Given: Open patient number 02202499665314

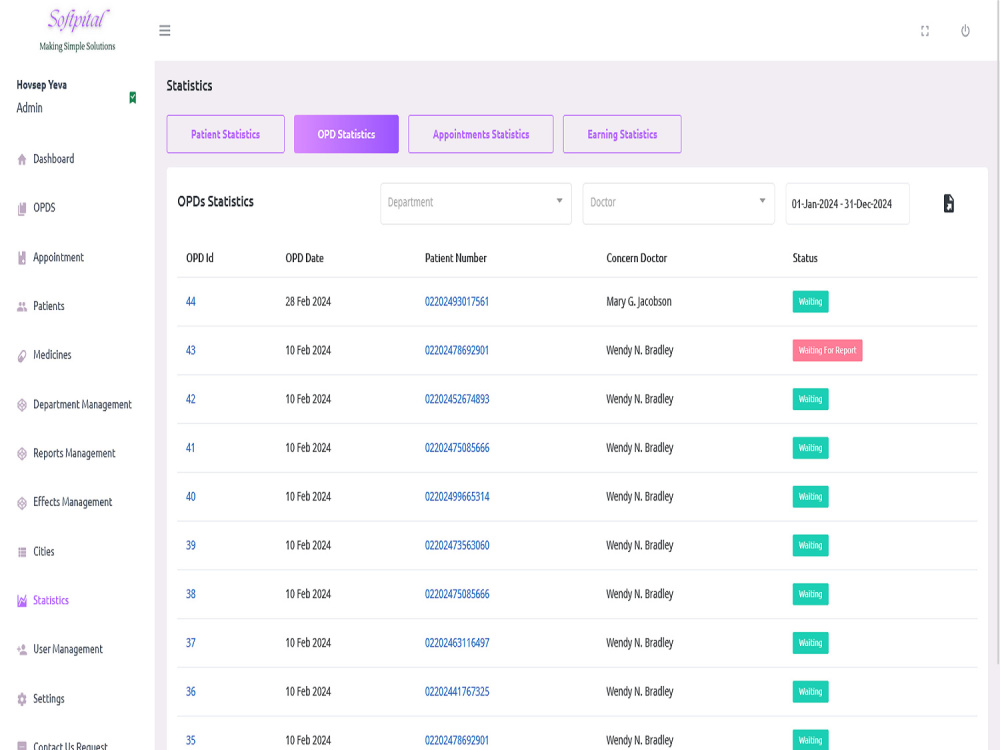Looking at the screenshot, I should (x=457, y=497).
